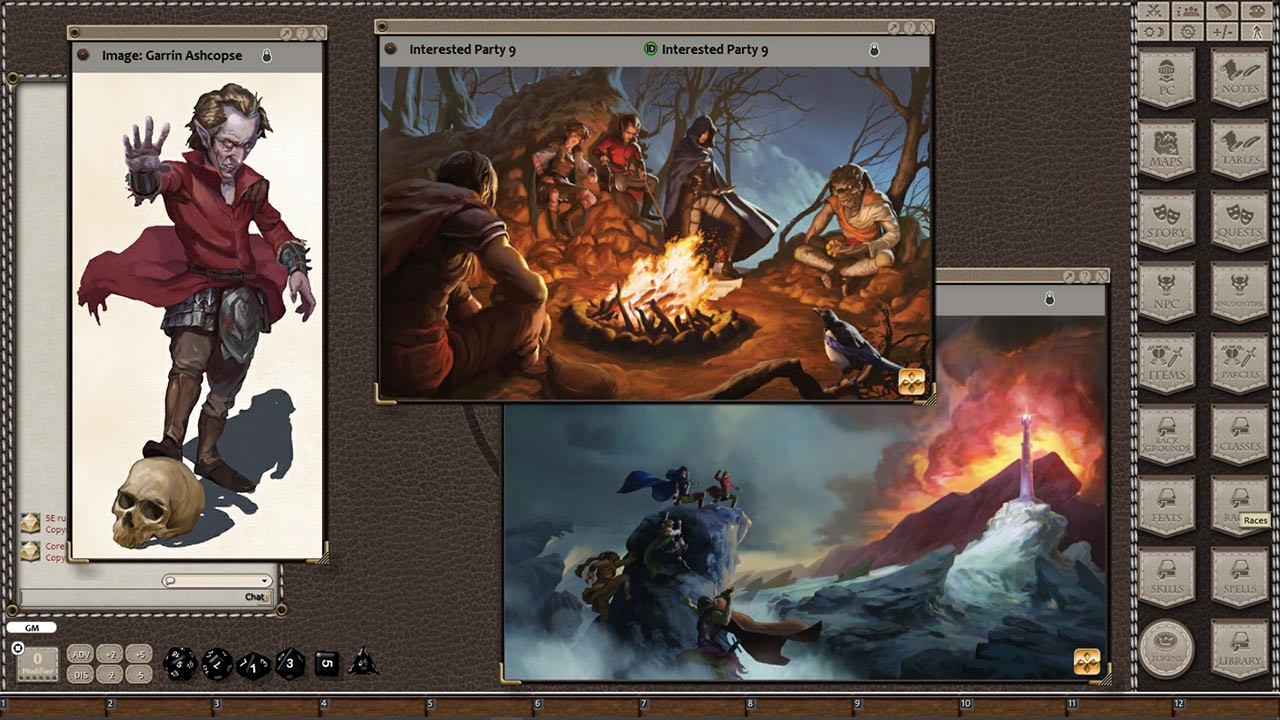This screenshot has height=720, width=1280.
Task: Open the Tokens round button
Action: (x=1166, y=648)
